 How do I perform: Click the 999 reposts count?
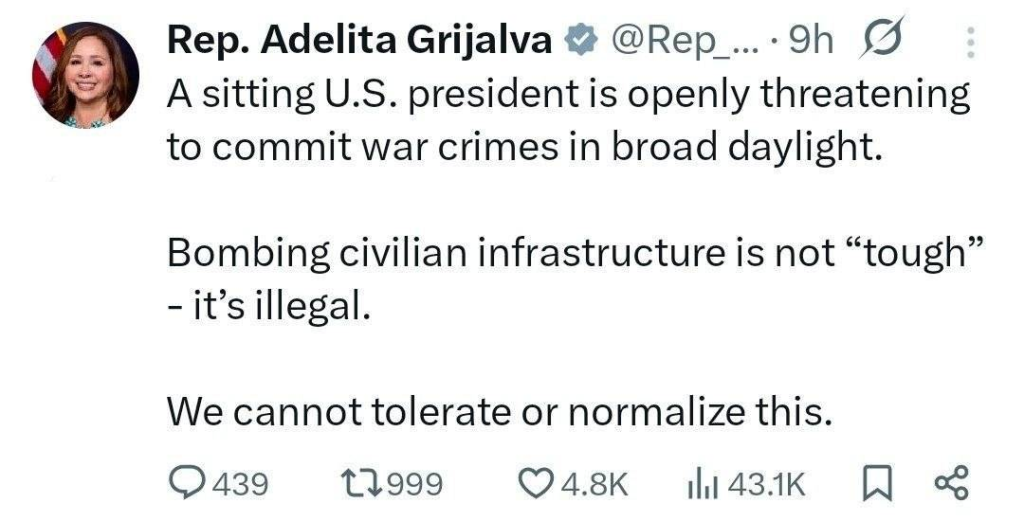(414, 484)
